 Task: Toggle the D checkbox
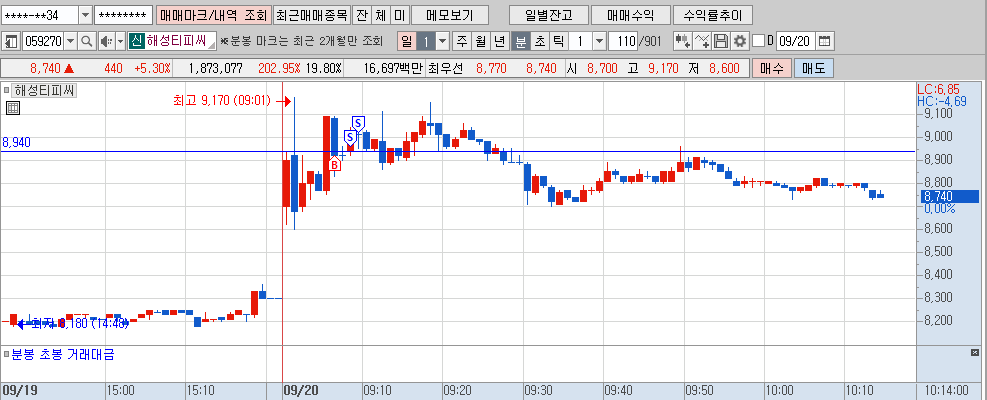pos(759,42)
